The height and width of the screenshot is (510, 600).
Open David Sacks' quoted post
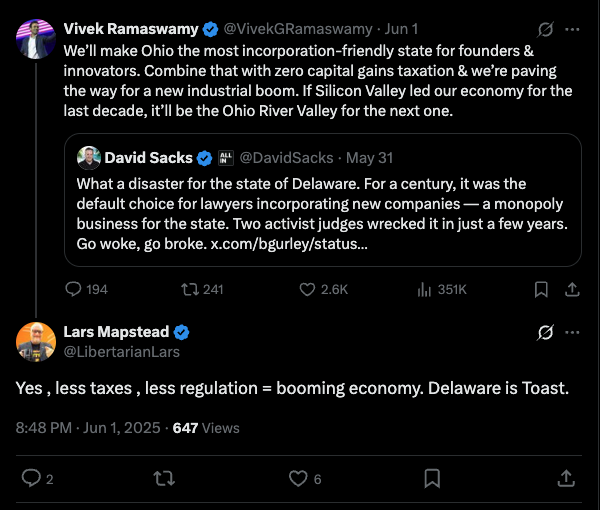tap(323, 200)
